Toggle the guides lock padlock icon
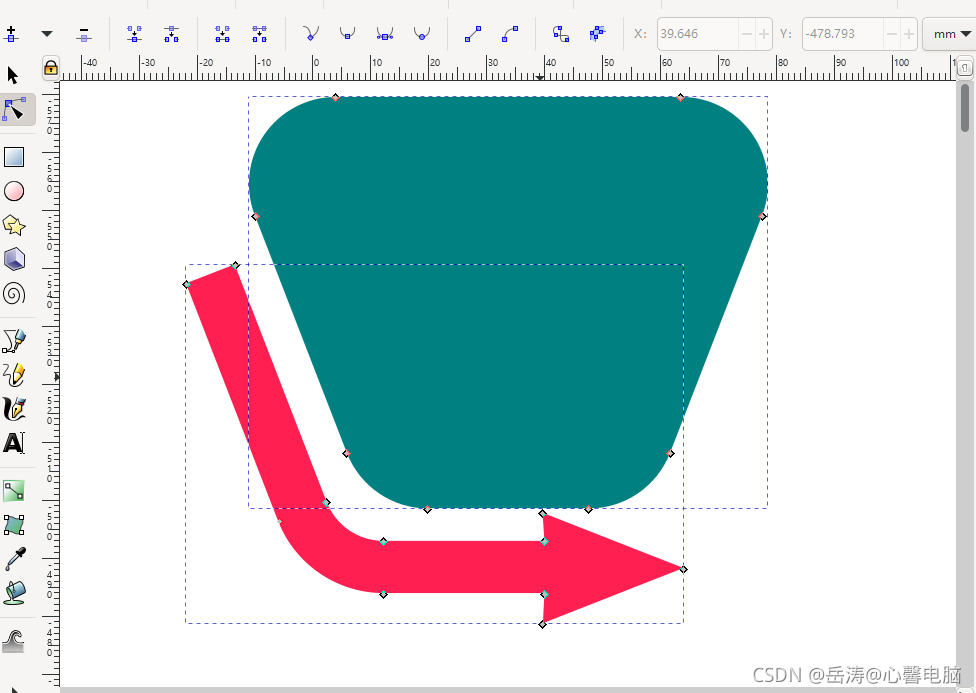The height and width of the screenshot is (693, 976). pos(51,67)
